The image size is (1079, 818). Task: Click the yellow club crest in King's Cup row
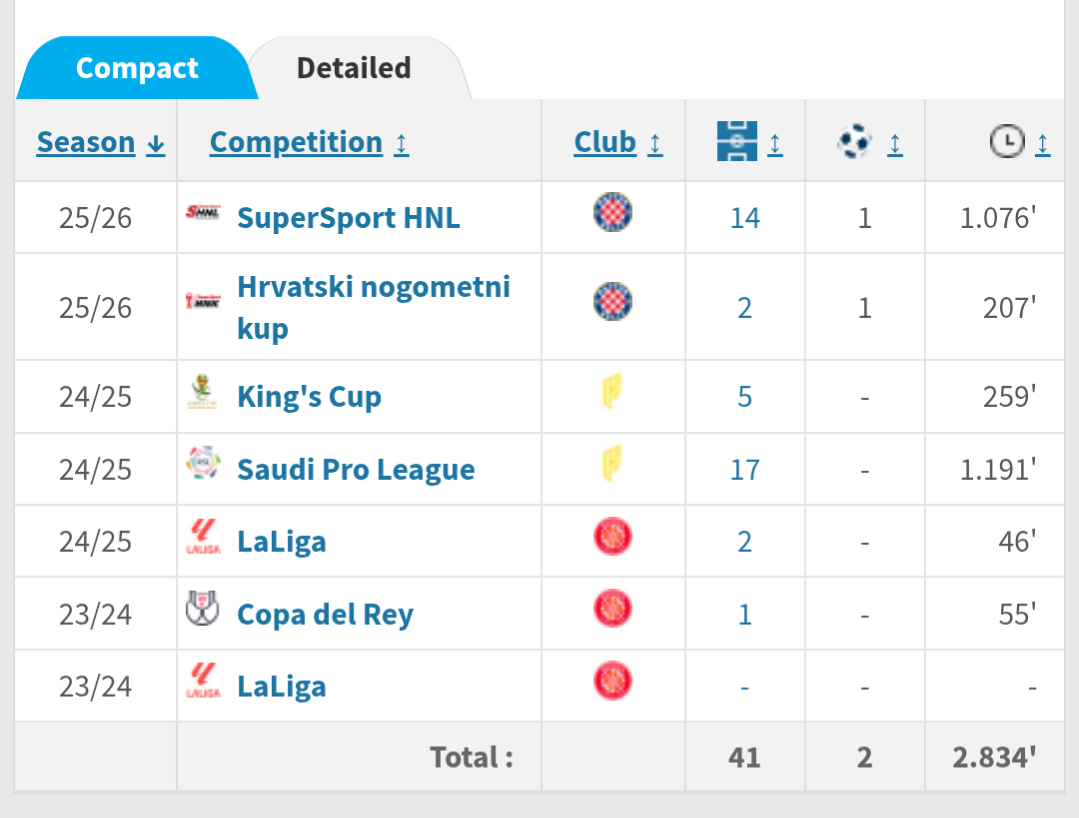pyautogui.click(x=613, y=392)
